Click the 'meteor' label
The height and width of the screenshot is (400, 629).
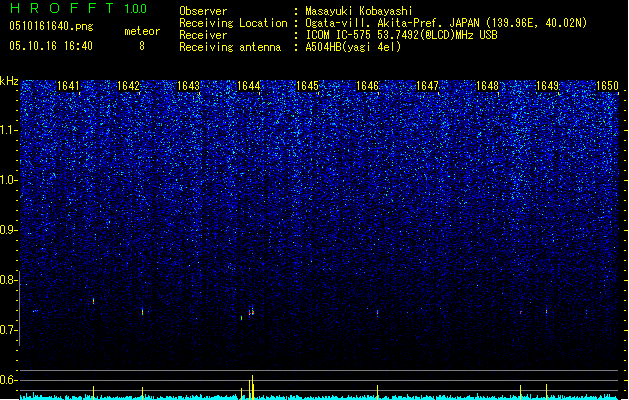(142, 31)
